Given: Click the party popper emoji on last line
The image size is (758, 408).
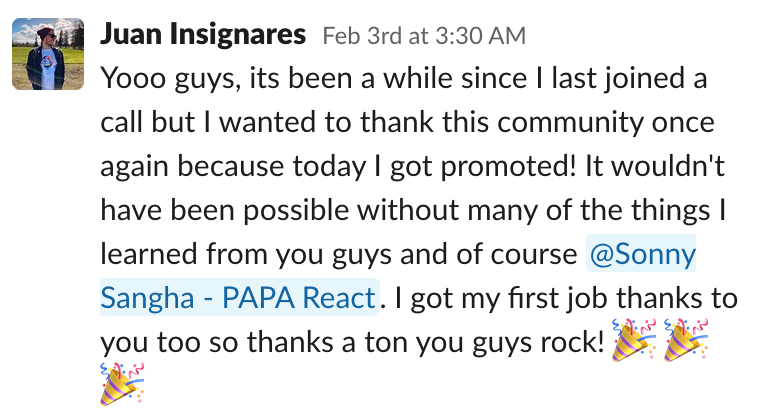Looking at the screenshot, I should [122, 384].
